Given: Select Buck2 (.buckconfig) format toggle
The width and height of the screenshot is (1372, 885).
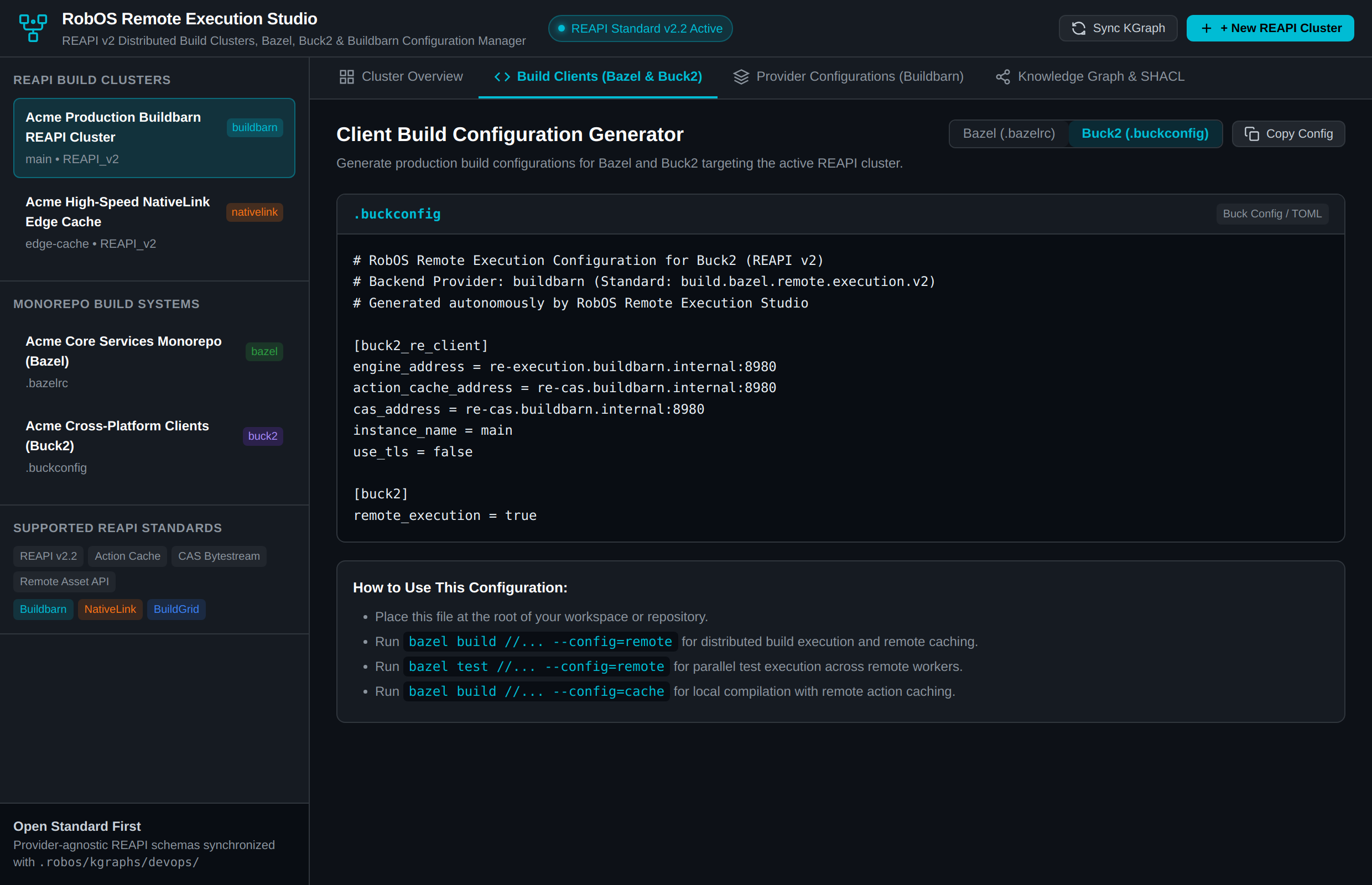Looking at the screenshot, I should pyautogui.click(x=1145, y=134).
